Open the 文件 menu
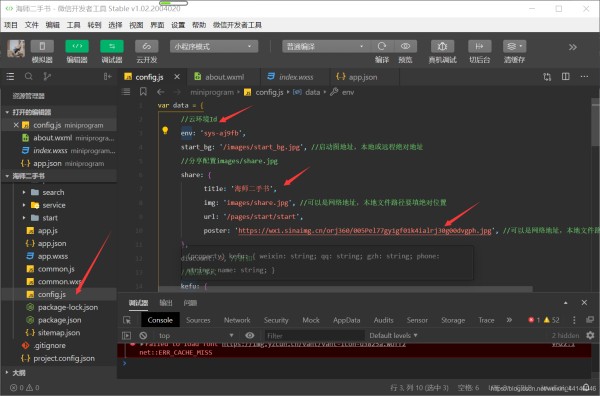Viewport: 600px width, 396px height. 31,25
